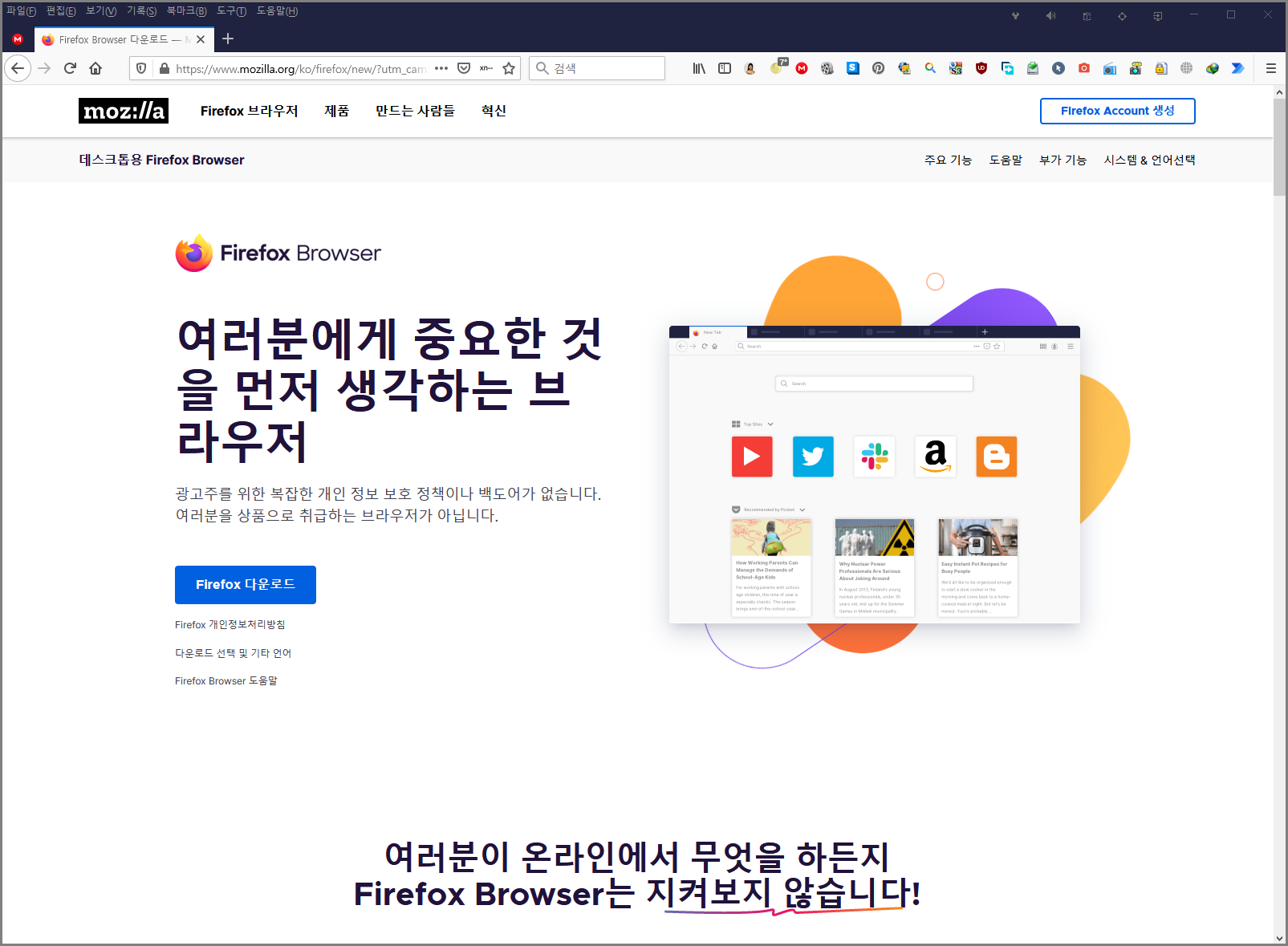
Task: Open the Firefox account avatar icon
Action: 750,68
